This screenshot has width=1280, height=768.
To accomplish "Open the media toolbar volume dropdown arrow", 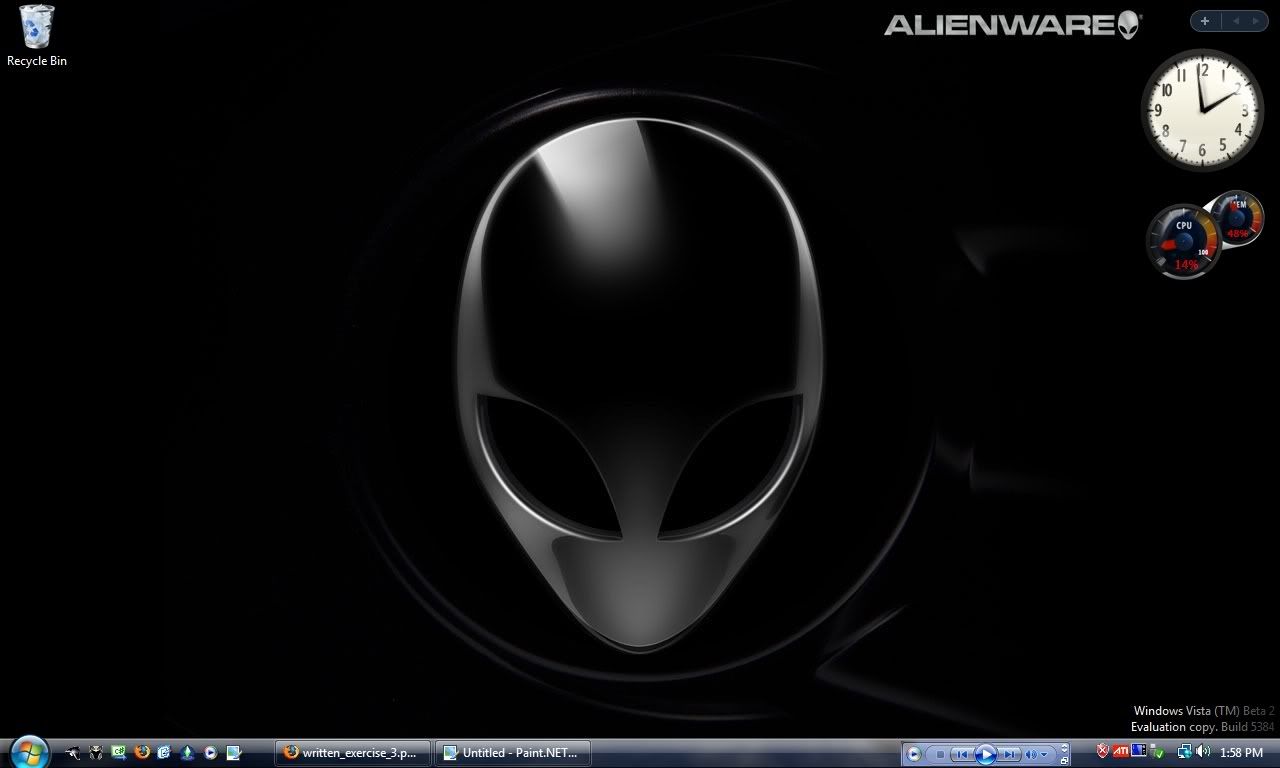I will tap(1044, 754).
